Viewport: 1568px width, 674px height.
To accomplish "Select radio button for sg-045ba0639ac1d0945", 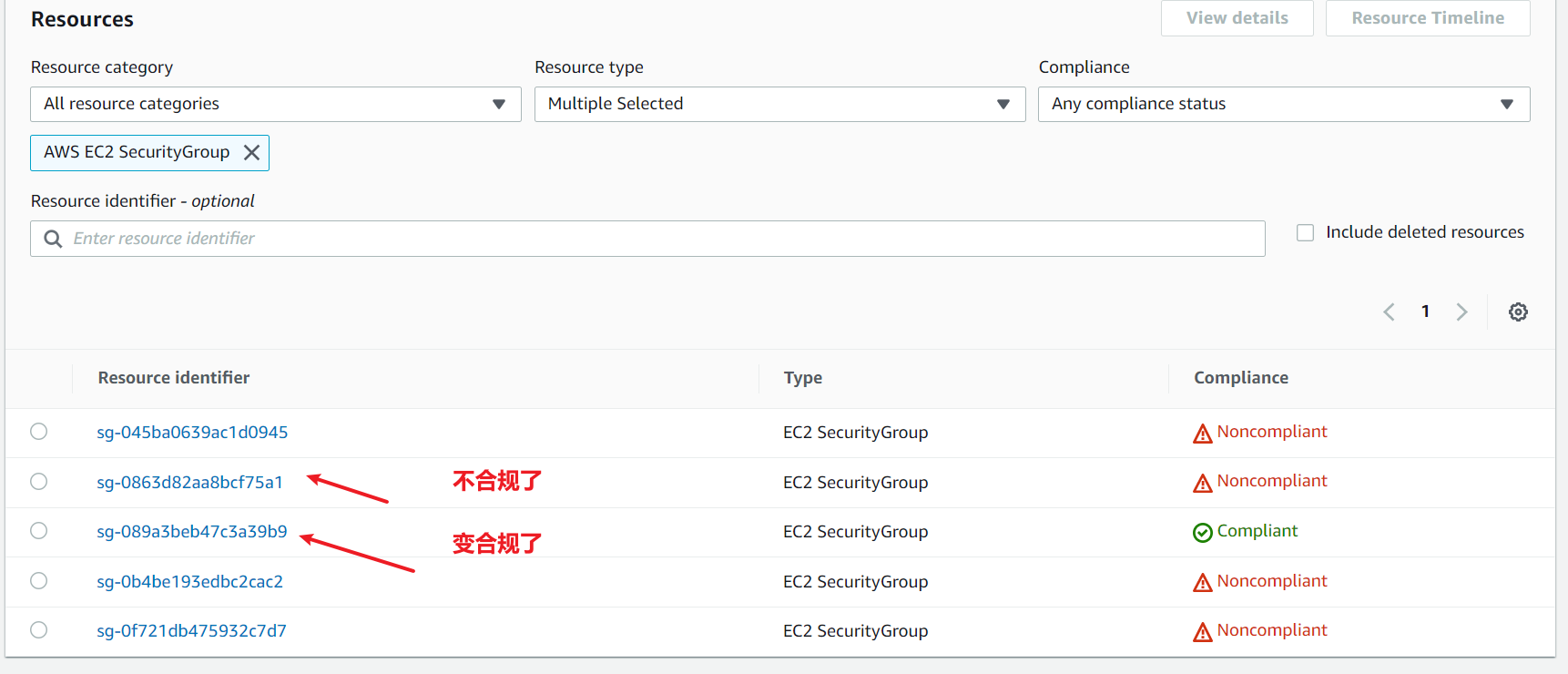I will pos(39,432).
